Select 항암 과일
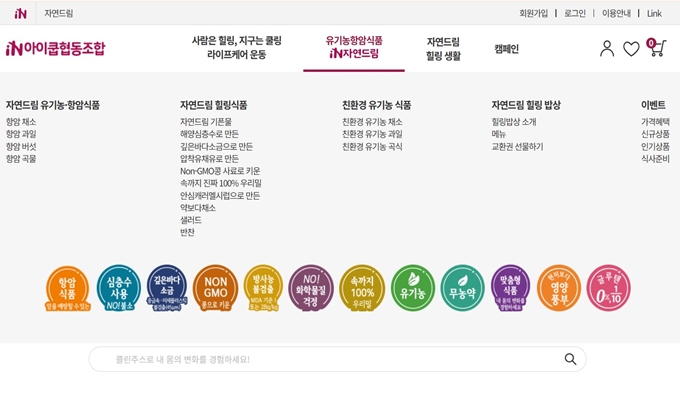 tap(21, 134)
